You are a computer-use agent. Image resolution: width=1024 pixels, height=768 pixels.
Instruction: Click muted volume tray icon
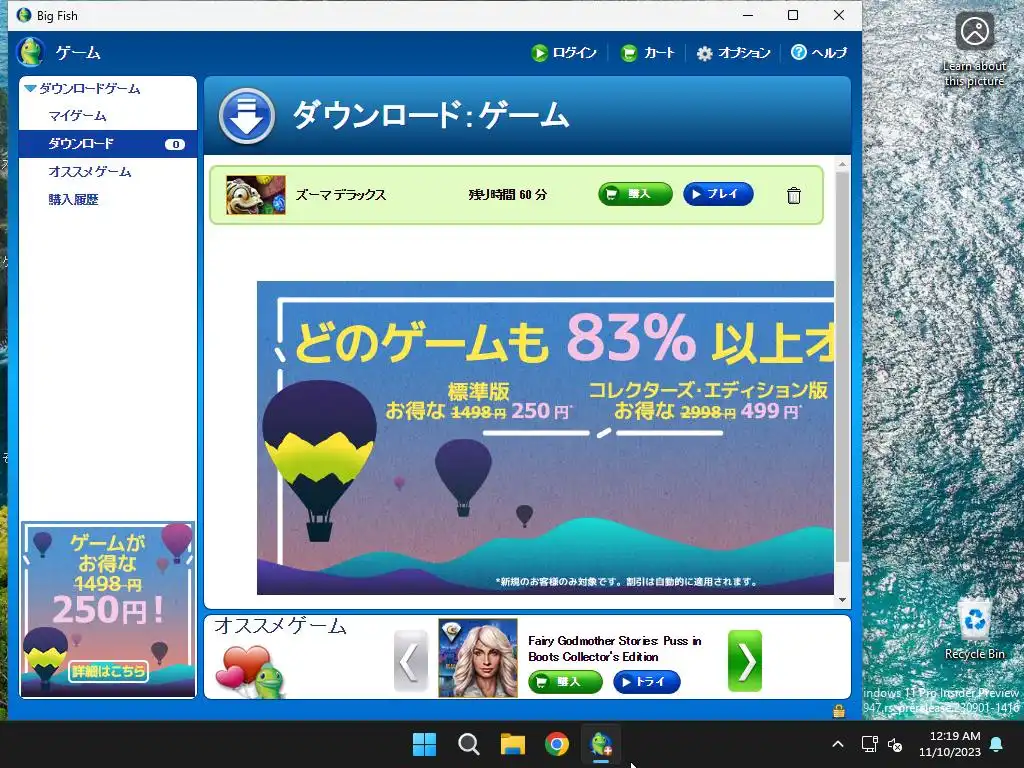pos(895,744)
